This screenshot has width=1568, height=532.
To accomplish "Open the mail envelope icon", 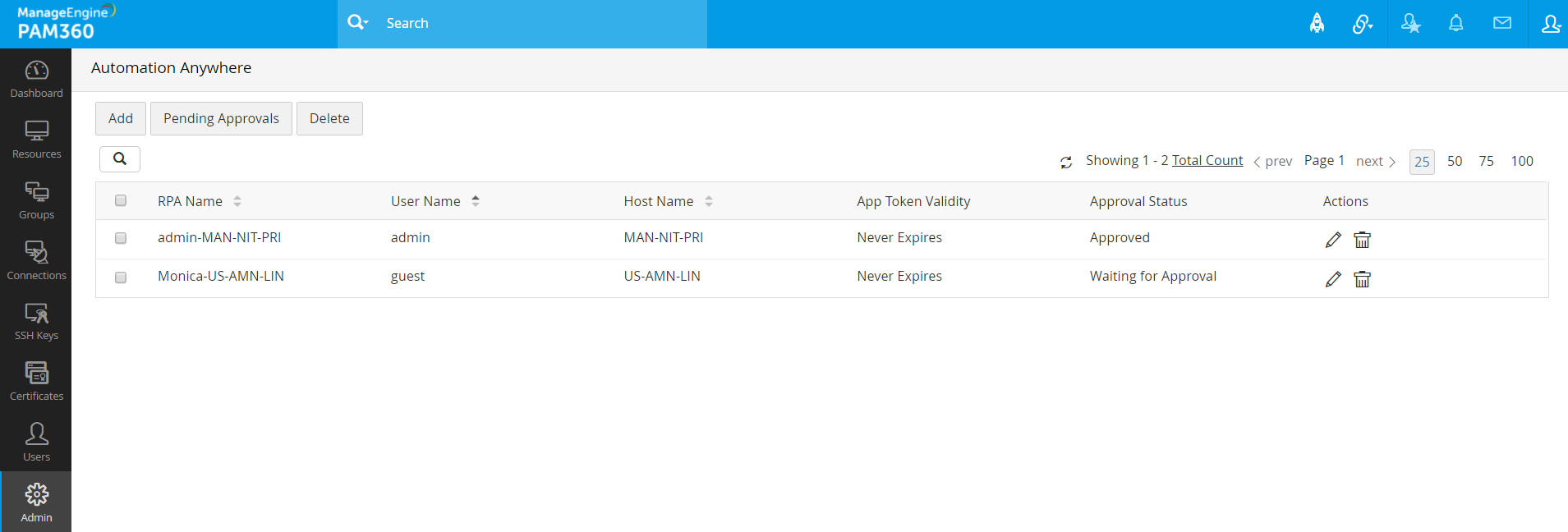I will [1502, 23].
